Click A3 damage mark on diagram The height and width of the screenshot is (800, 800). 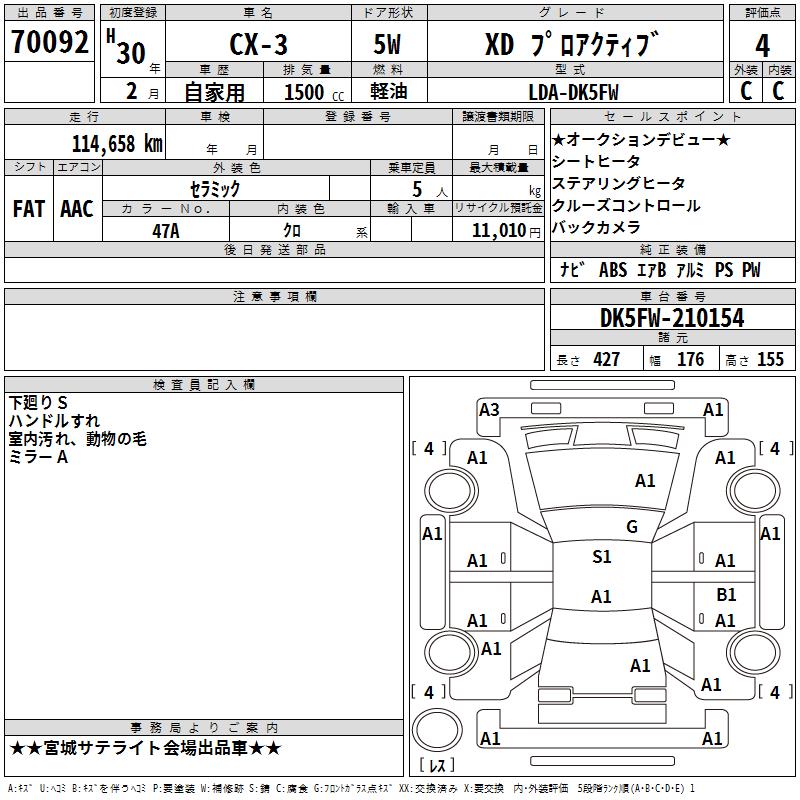[x=489, y=409]
